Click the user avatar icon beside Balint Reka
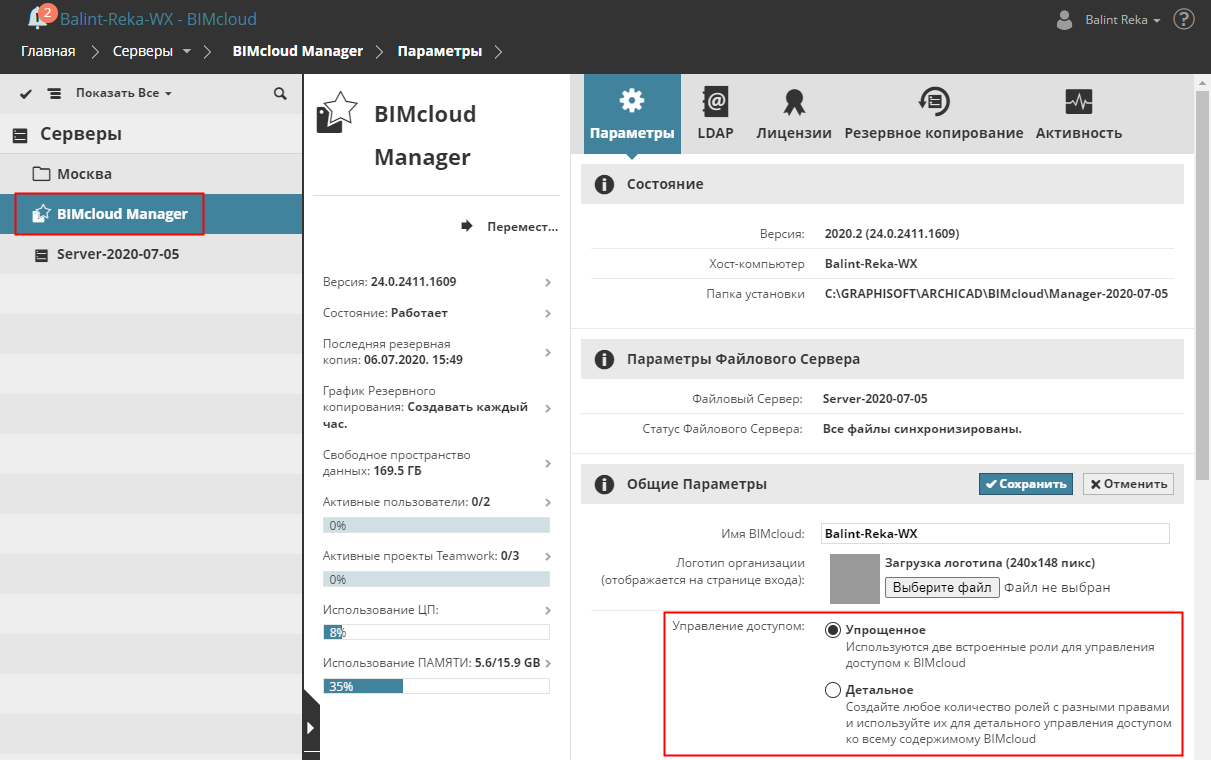The width and height of the screenshot is (1211, 760). 1065,19
